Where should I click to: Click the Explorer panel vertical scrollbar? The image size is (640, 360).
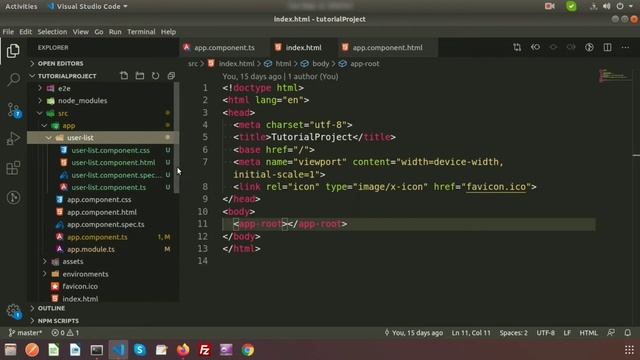(176, 138)
